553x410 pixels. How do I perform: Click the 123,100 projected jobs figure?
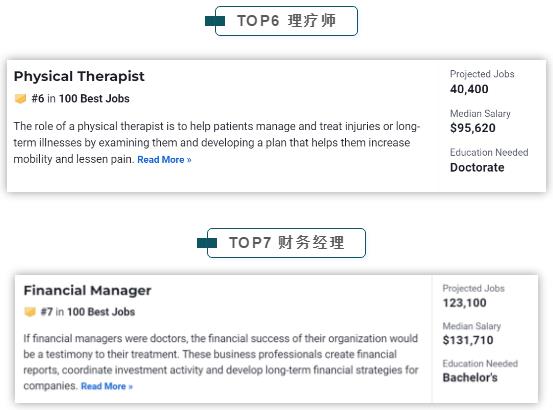pyautogui.click(x=464, y=303)
